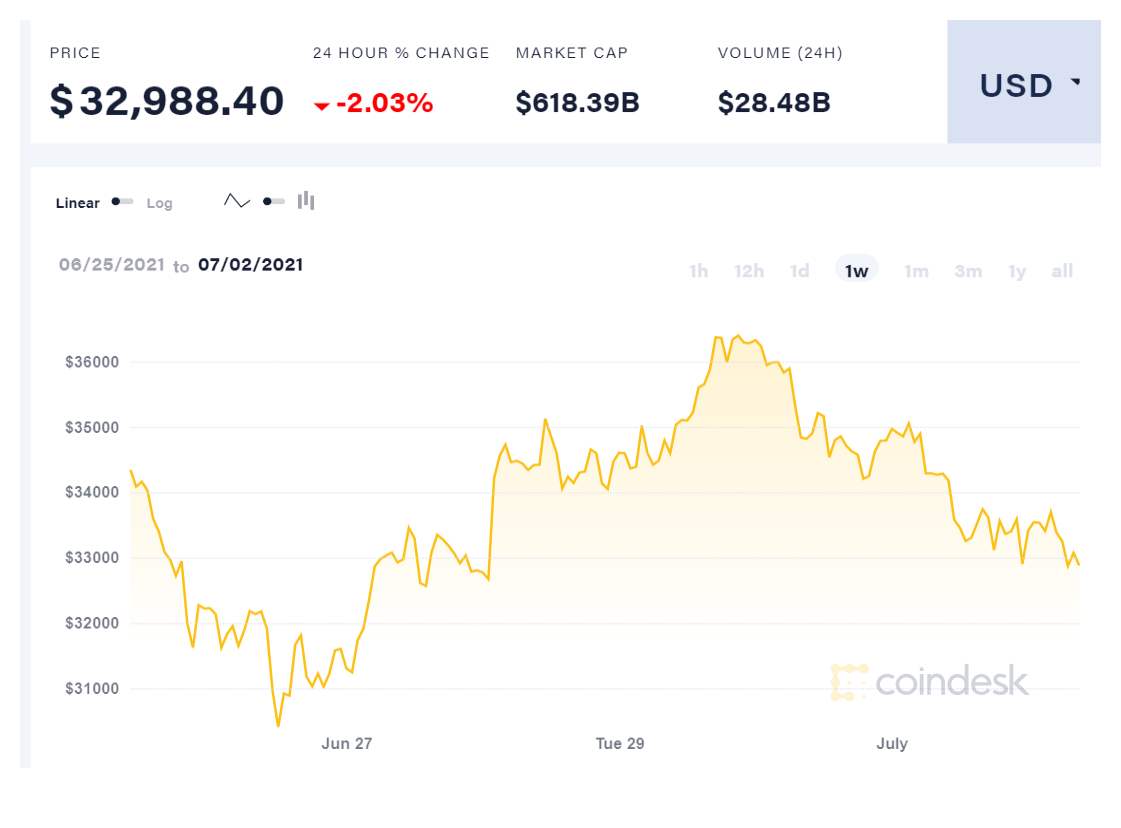Select the 12h time range
The height and width of the screenshot is (828, 1121).
(x=749, y=271)
